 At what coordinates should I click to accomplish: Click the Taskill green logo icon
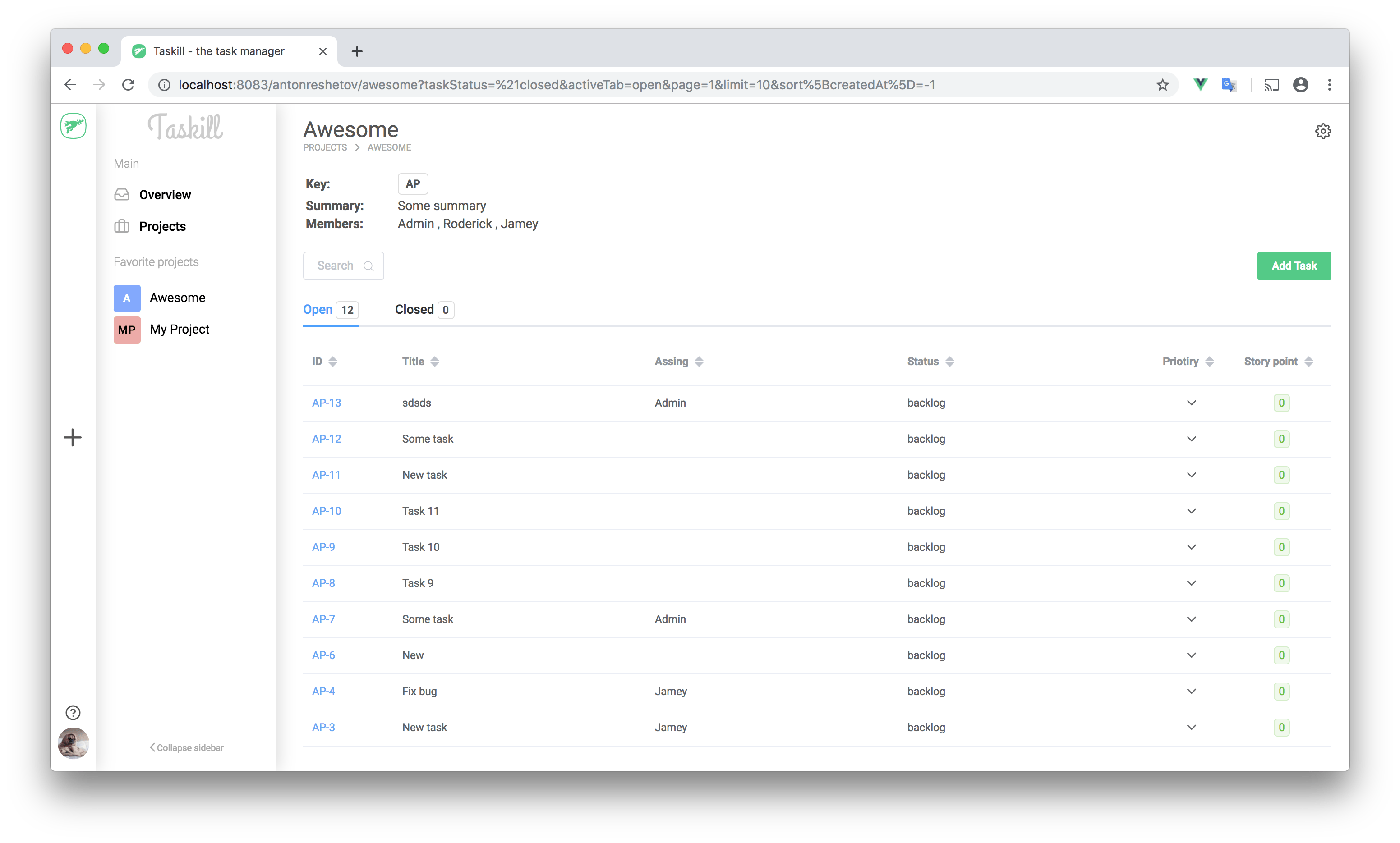coord(74,126)
